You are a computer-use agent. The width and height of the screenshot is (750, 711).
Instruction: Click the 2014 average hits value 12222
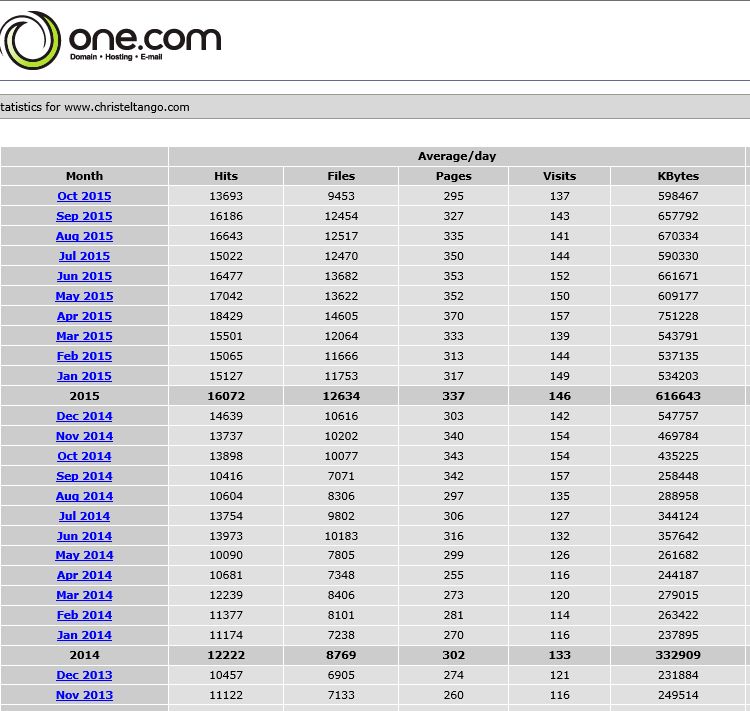(x=226, y=655)
